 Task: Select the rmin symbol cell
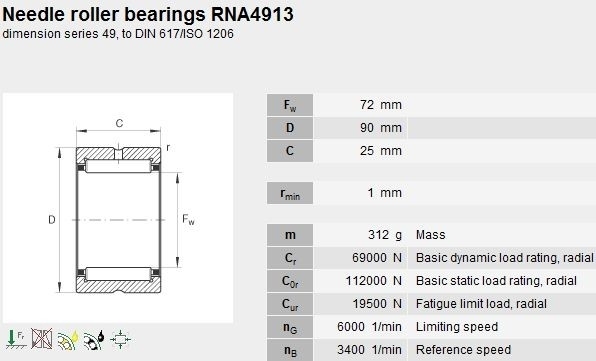pos(290,193)
